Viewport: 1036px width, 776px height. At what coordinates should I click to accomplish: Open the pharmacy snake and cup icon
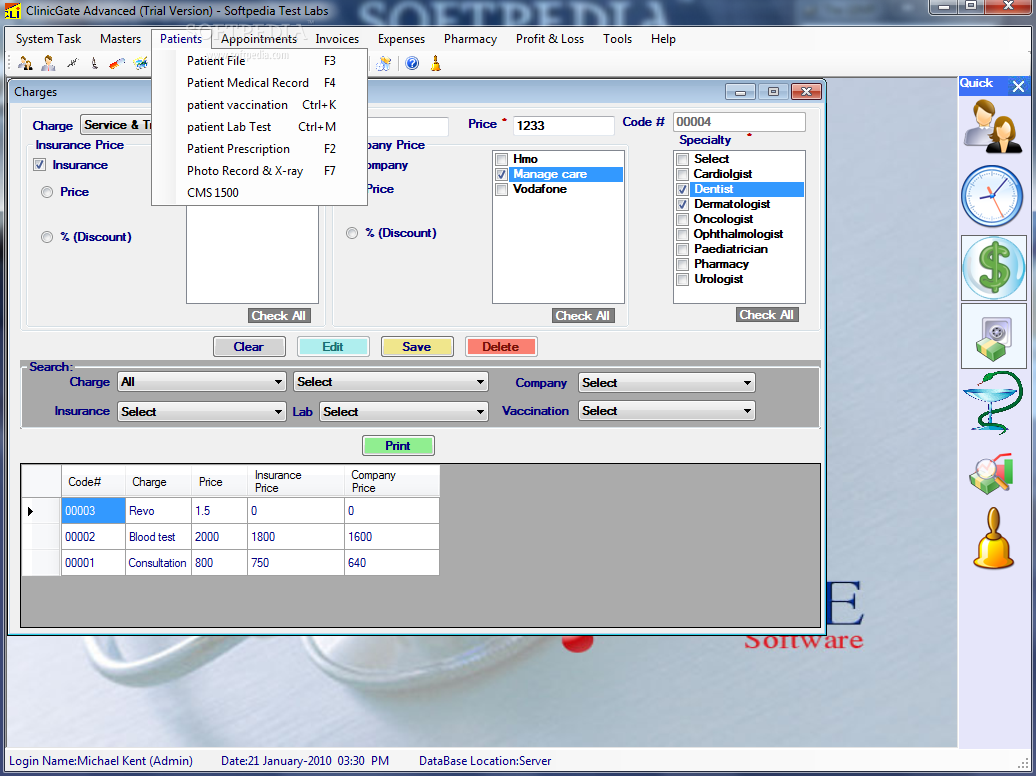[x=993, y=402]
